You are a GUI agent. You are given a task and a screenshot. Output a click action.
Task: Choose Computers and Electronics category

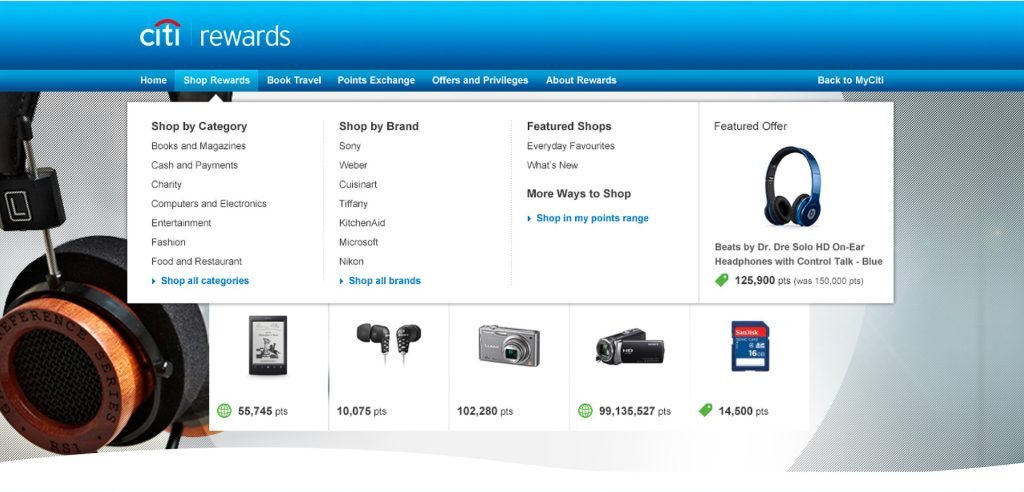209,204
